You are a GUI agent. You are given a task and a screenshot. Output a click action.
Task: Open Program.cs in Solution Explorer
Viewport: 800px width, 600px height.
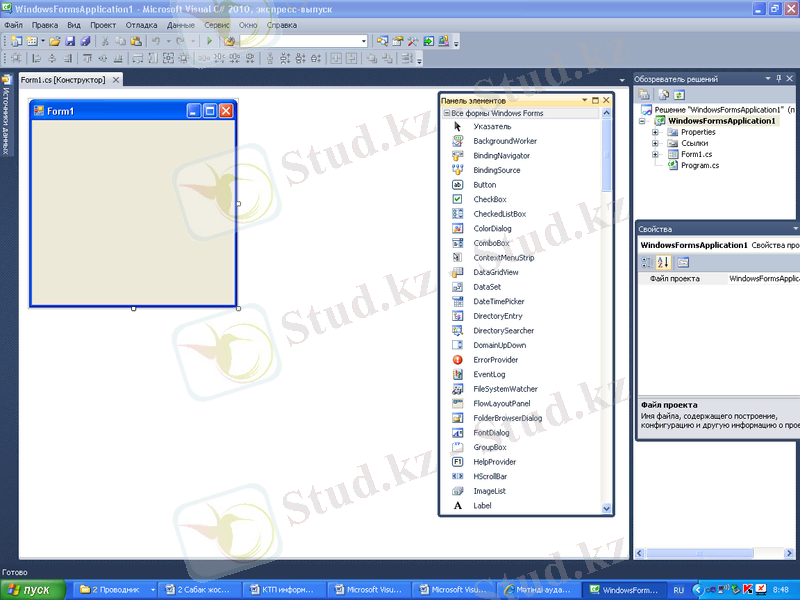coord(699,165)
